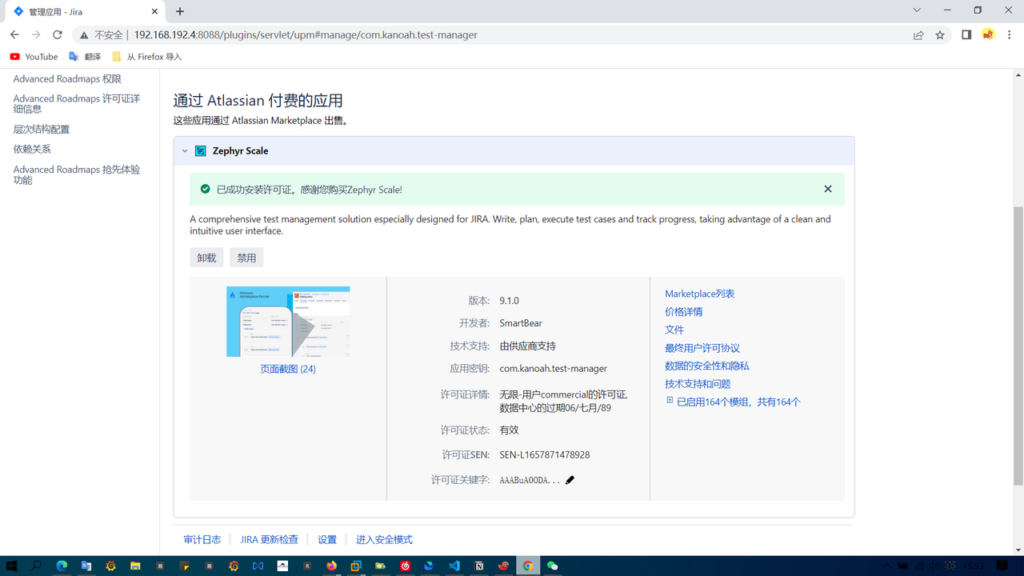Reload the page using the refresh icon
Viewport: 1024px width, 576px height.
pyautogui.click(x=57, y=34)
